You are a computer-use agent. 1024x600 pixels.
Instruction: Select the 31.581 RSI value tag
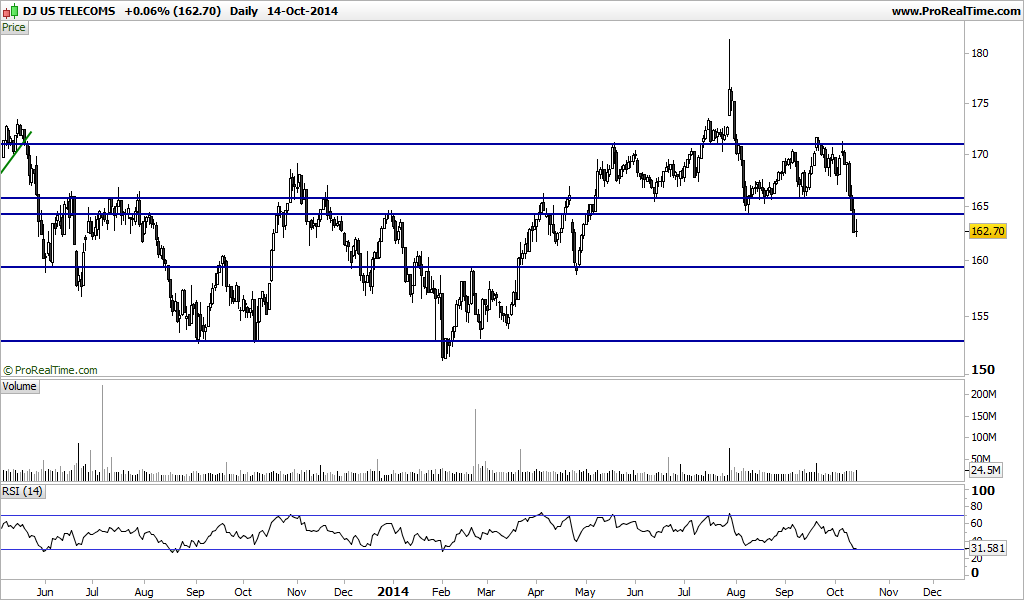[x=987, y=548]
